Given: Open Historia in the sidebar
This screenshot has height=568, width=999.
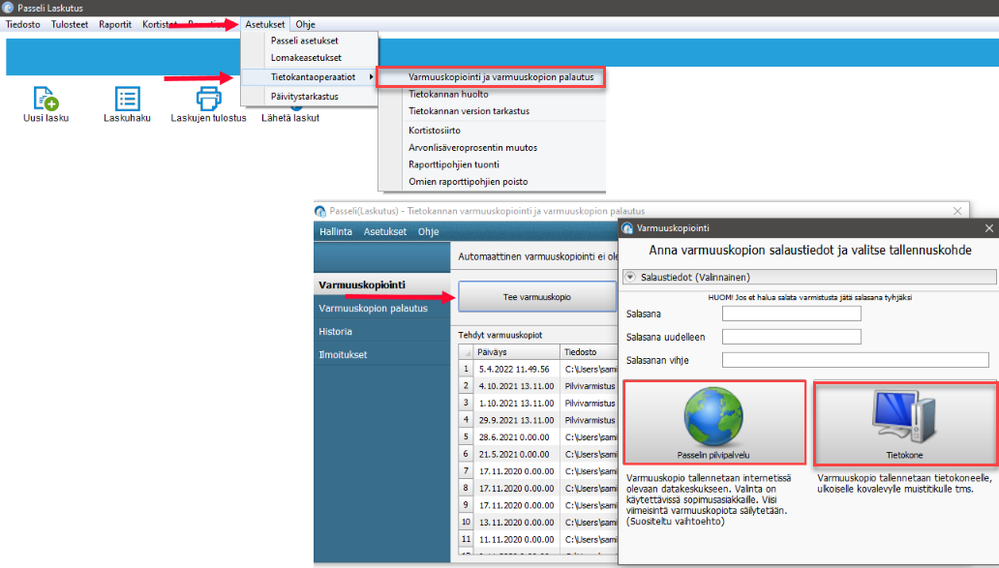Looking at the screenshot, I should click(x=382, y=332).
